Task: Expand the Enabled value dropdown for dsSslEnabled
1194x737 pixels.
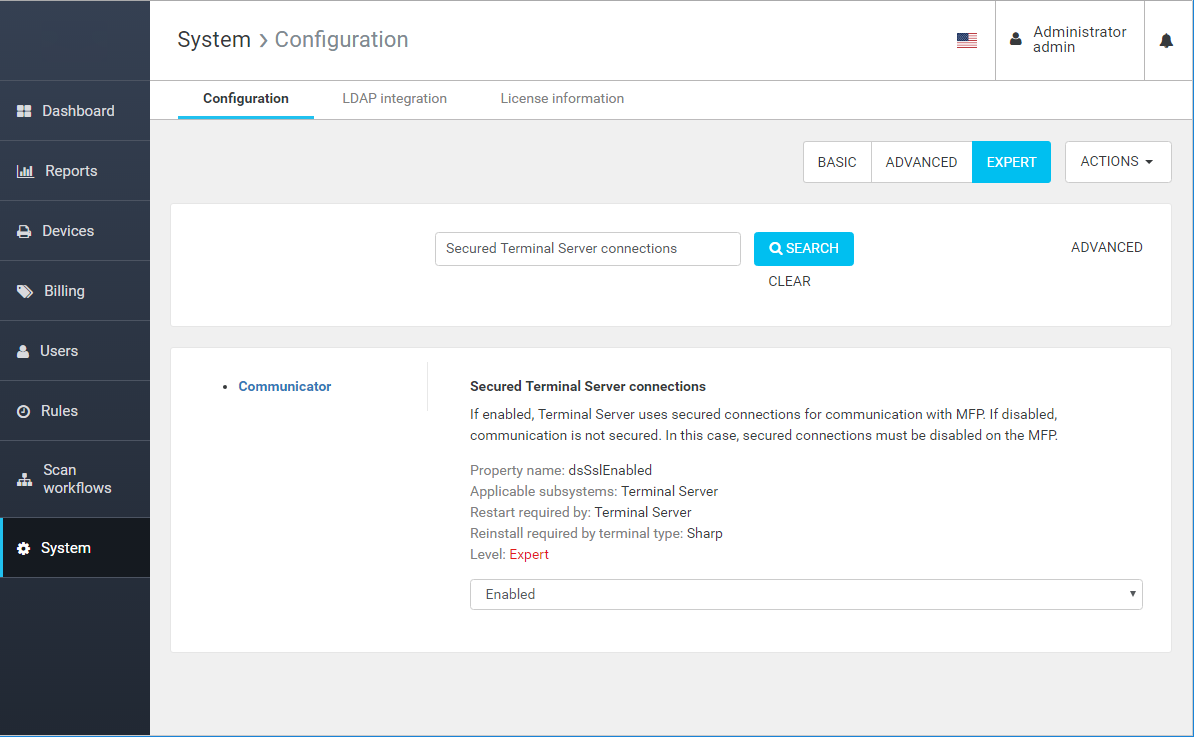Action: coord(805,594)
